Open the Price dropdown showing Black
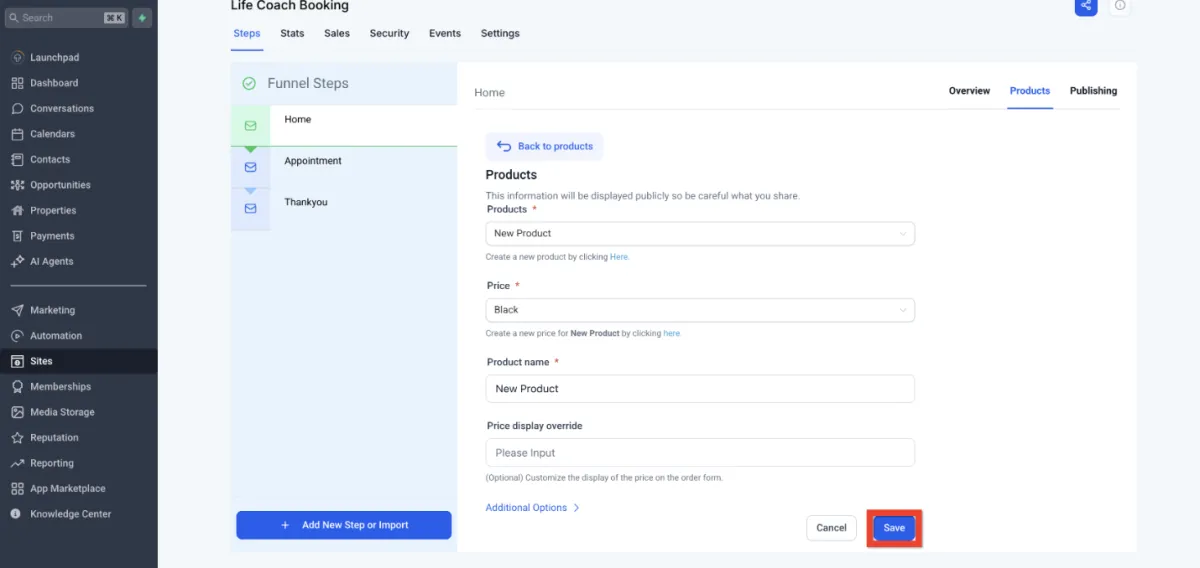 pos(699,310)
